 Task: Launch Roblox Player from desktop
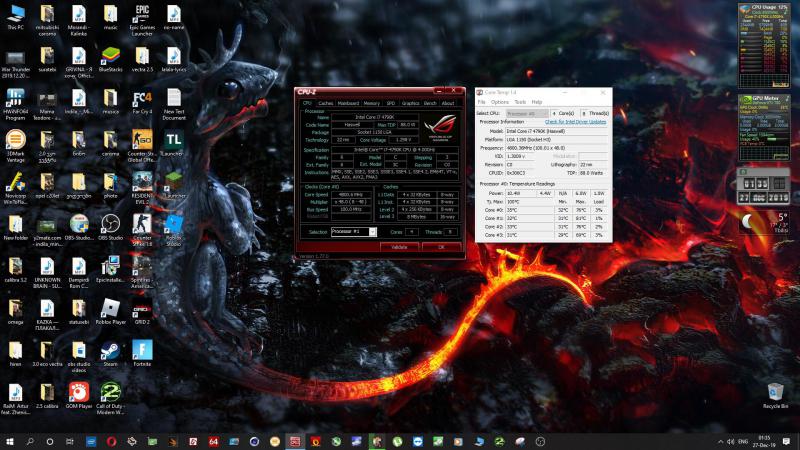pyautogui.click(x=110, y=308)
